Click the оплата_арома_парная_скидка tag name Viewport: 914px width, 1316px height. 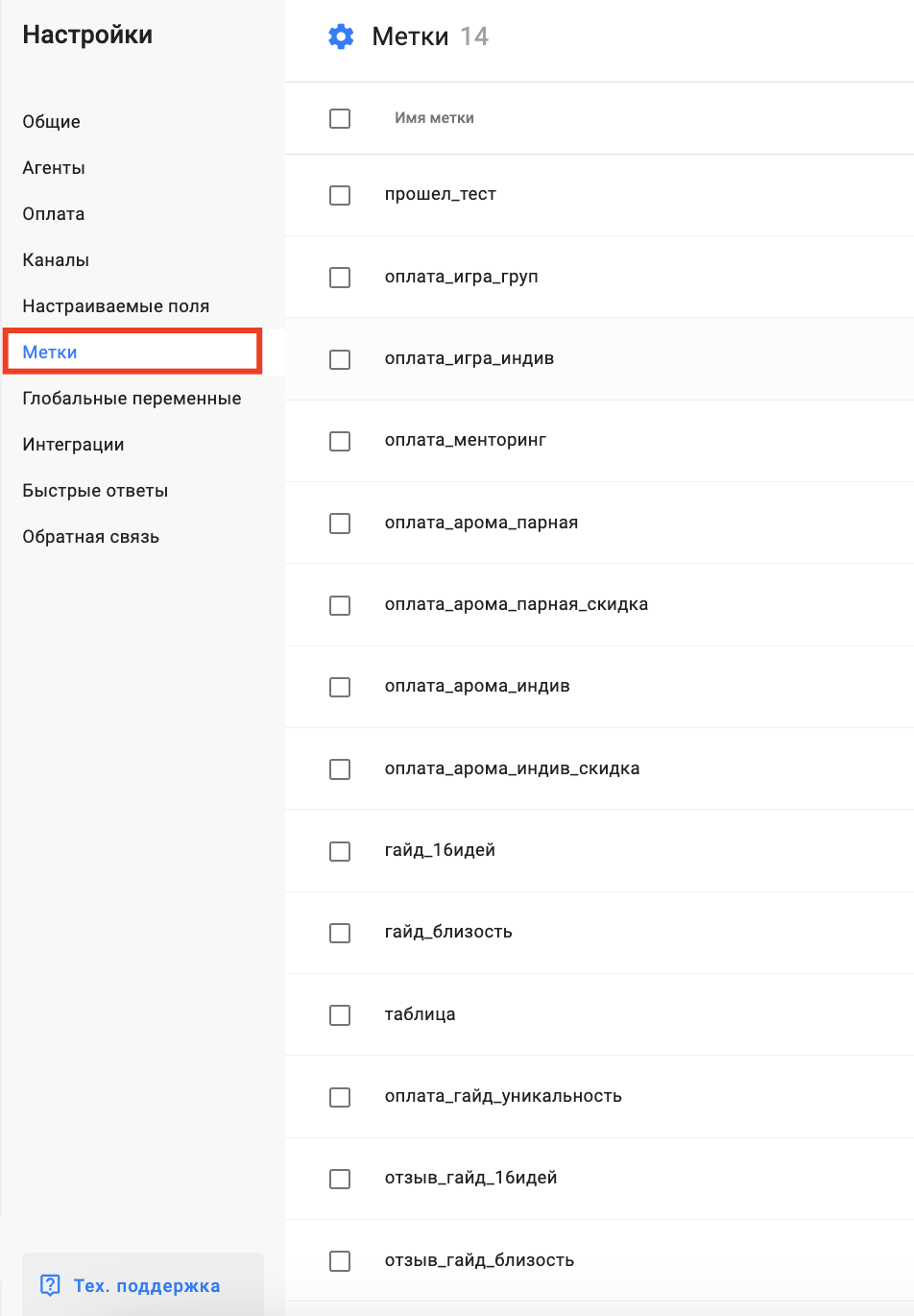[516, 604]
